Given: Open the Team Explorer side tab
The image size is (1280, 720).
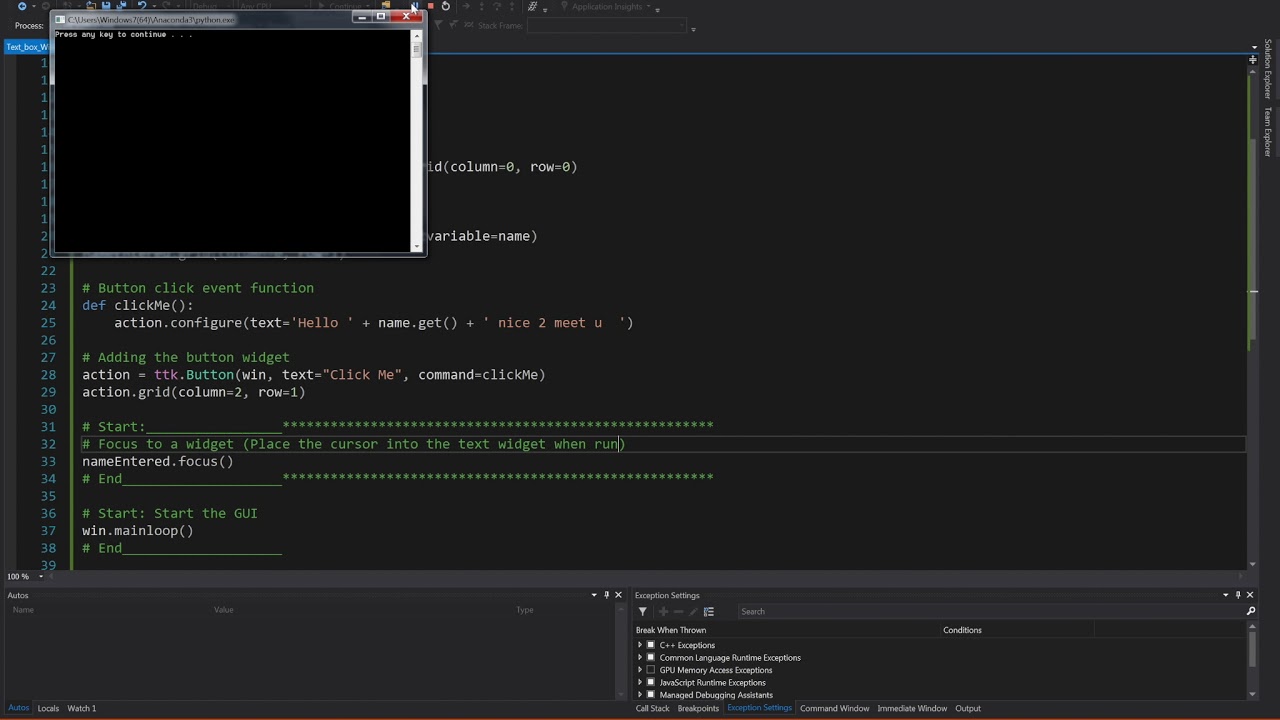Looking at the screenshot, I should click(1268, 131).
